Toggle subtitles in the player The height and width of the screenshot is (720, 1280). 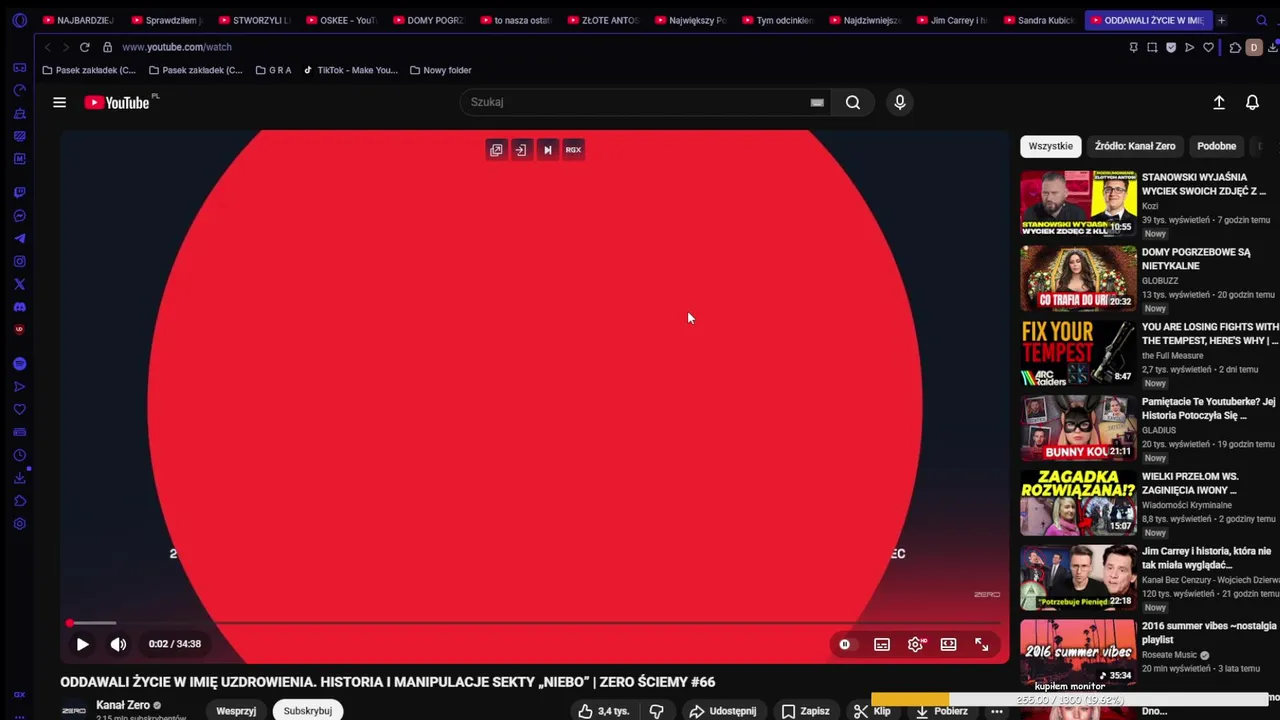coord(882,644)
